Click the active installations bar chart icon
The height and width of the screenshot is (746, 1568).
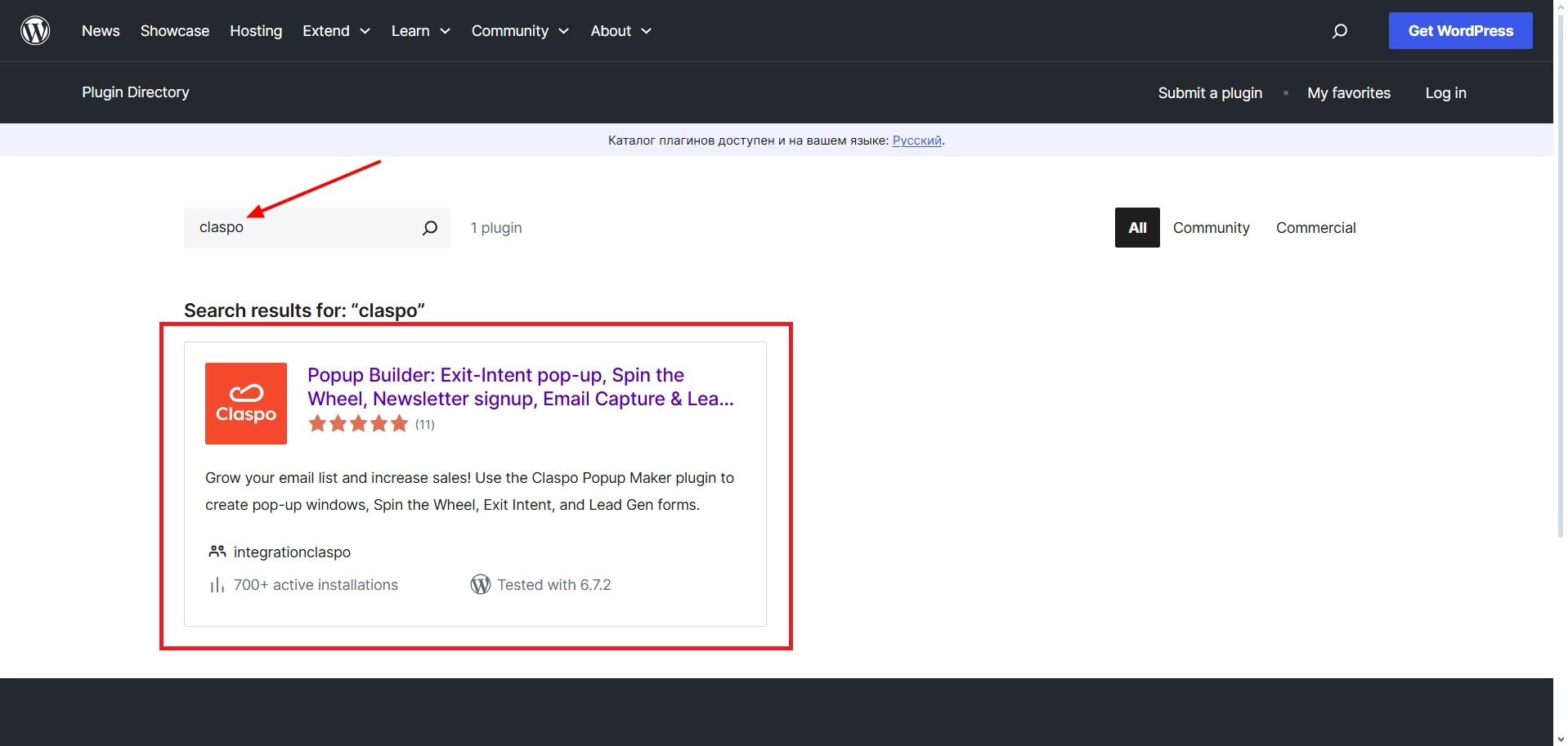click(x=217, y=585)
